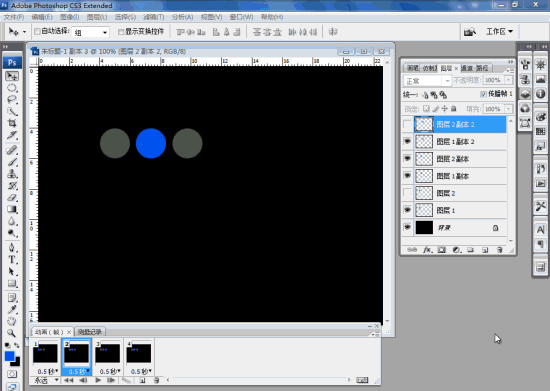Viewport: 550px width, 391px height.
Task: Select the Dodge tool
Action: tap(12, 233)
